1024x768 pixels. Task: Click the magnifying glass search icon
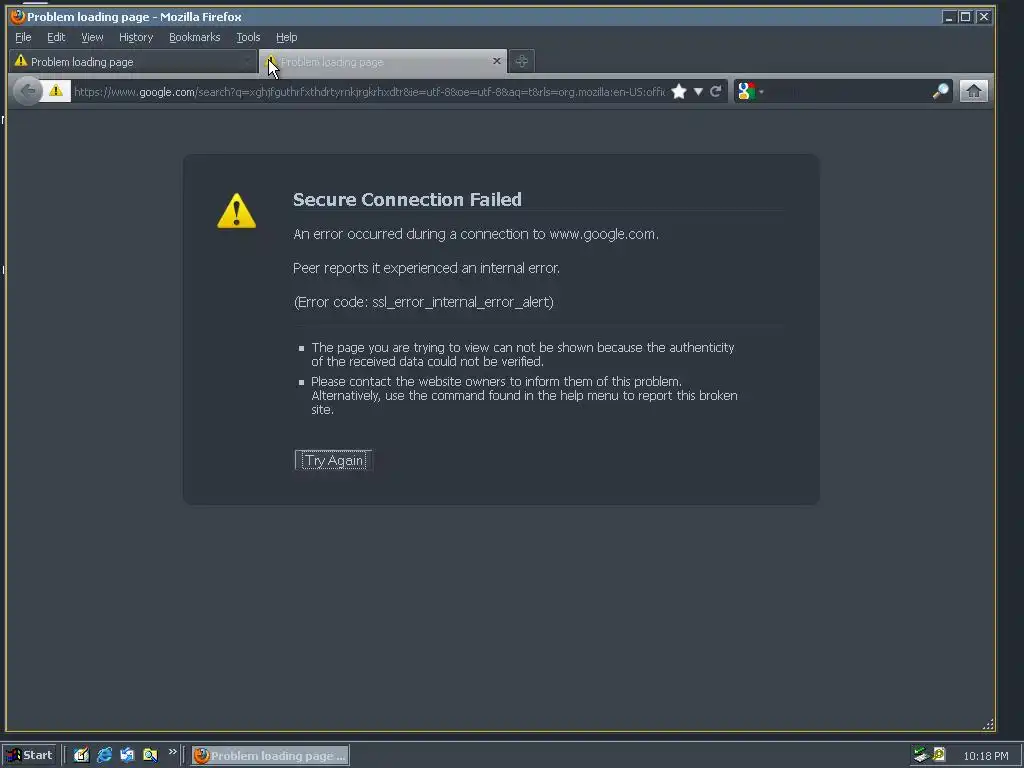click(x=940, y=91)
